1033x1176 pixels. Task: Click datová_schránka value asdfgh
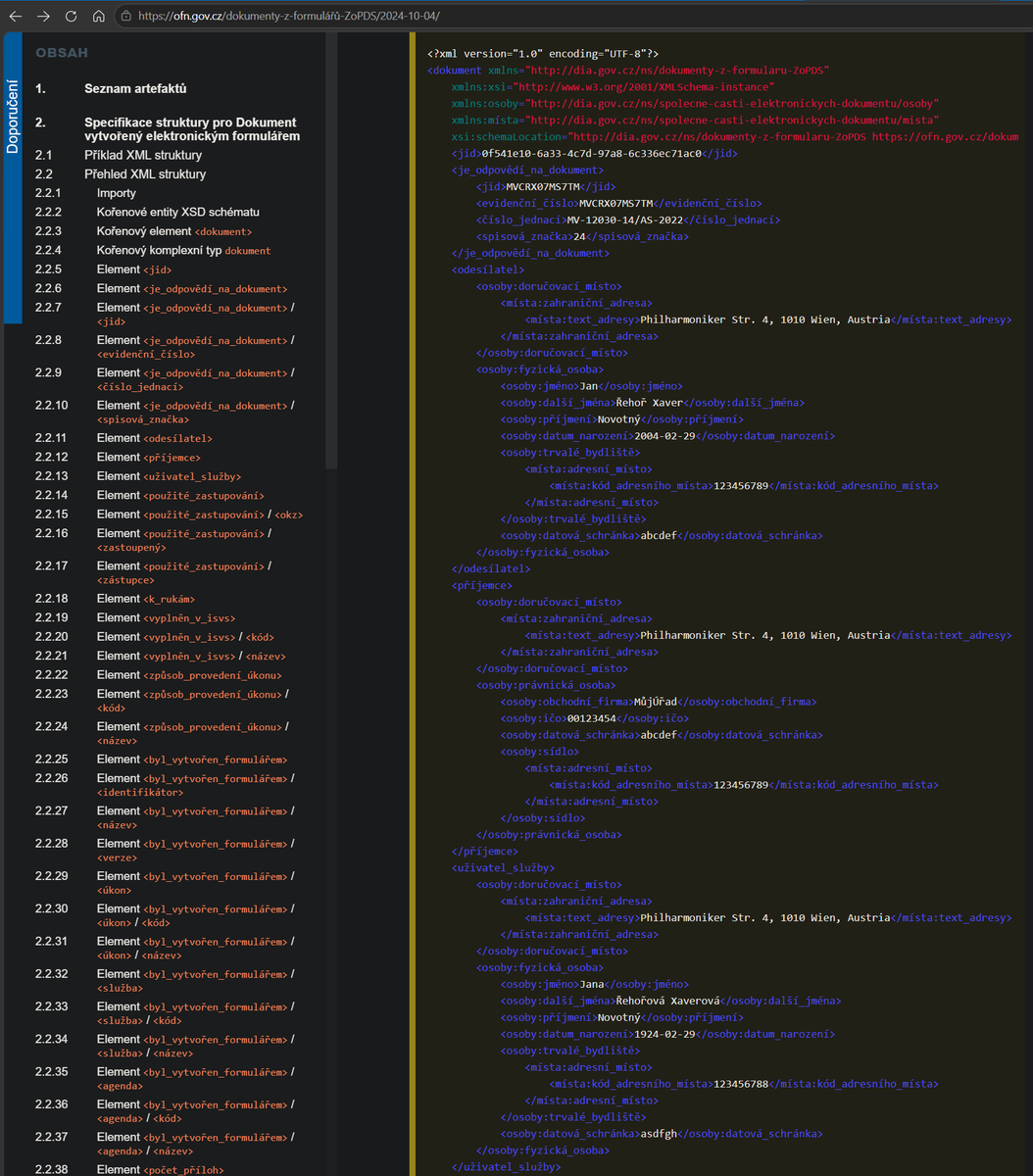coord(659,1134)
